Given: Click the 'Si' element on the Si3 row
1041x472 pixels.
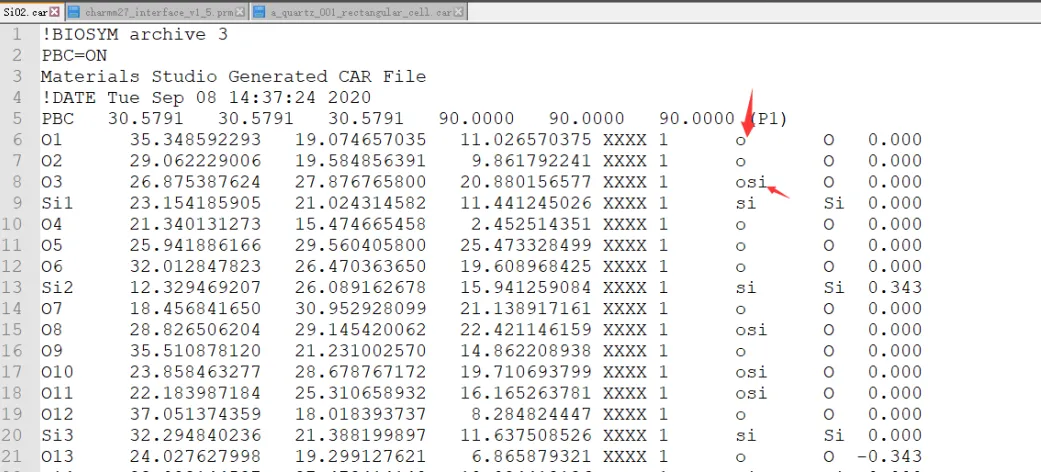Looking at the screenshot, I should tap(834, 436).
